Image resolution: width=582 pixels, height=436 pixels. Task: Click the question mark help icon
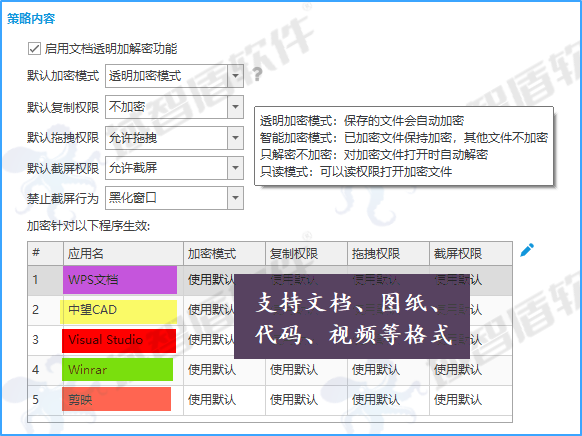[x=257, y=74]
